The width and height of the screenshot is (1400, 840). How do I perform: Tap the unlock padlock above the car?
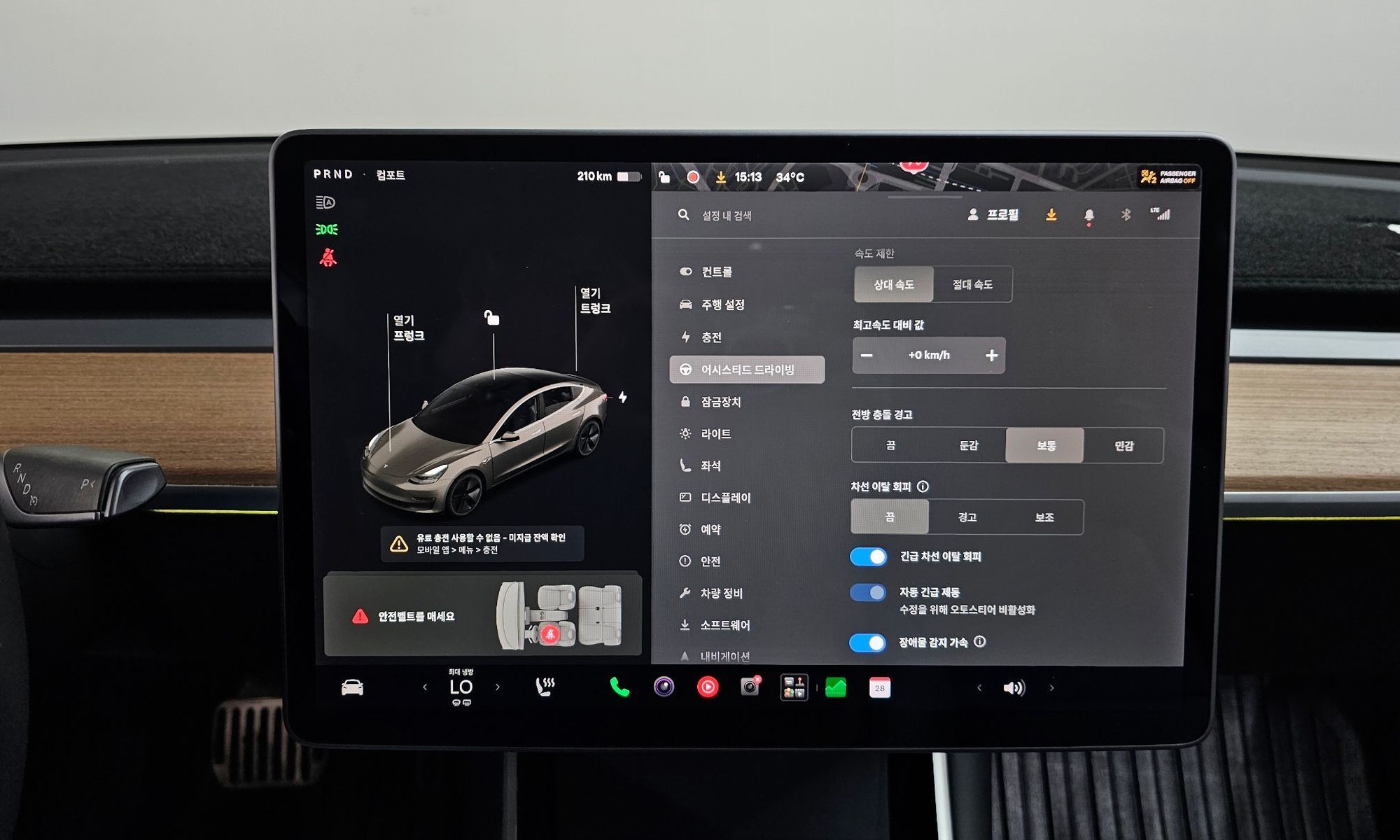click(492, 318)
